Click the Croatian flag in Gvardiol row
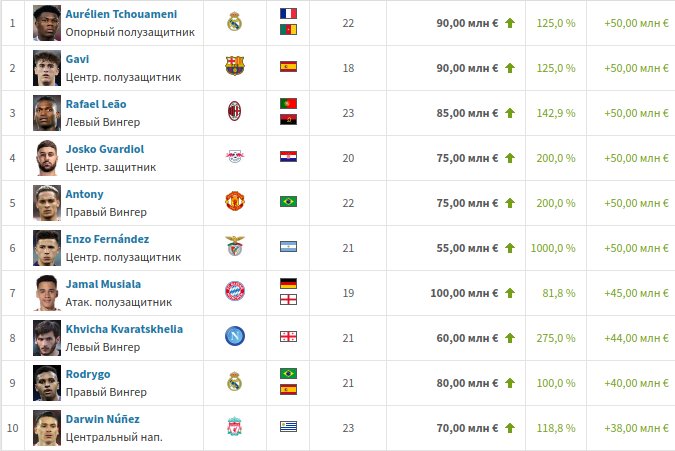The height and width of the screenshot is (451, 675). (x=288, y=157)
